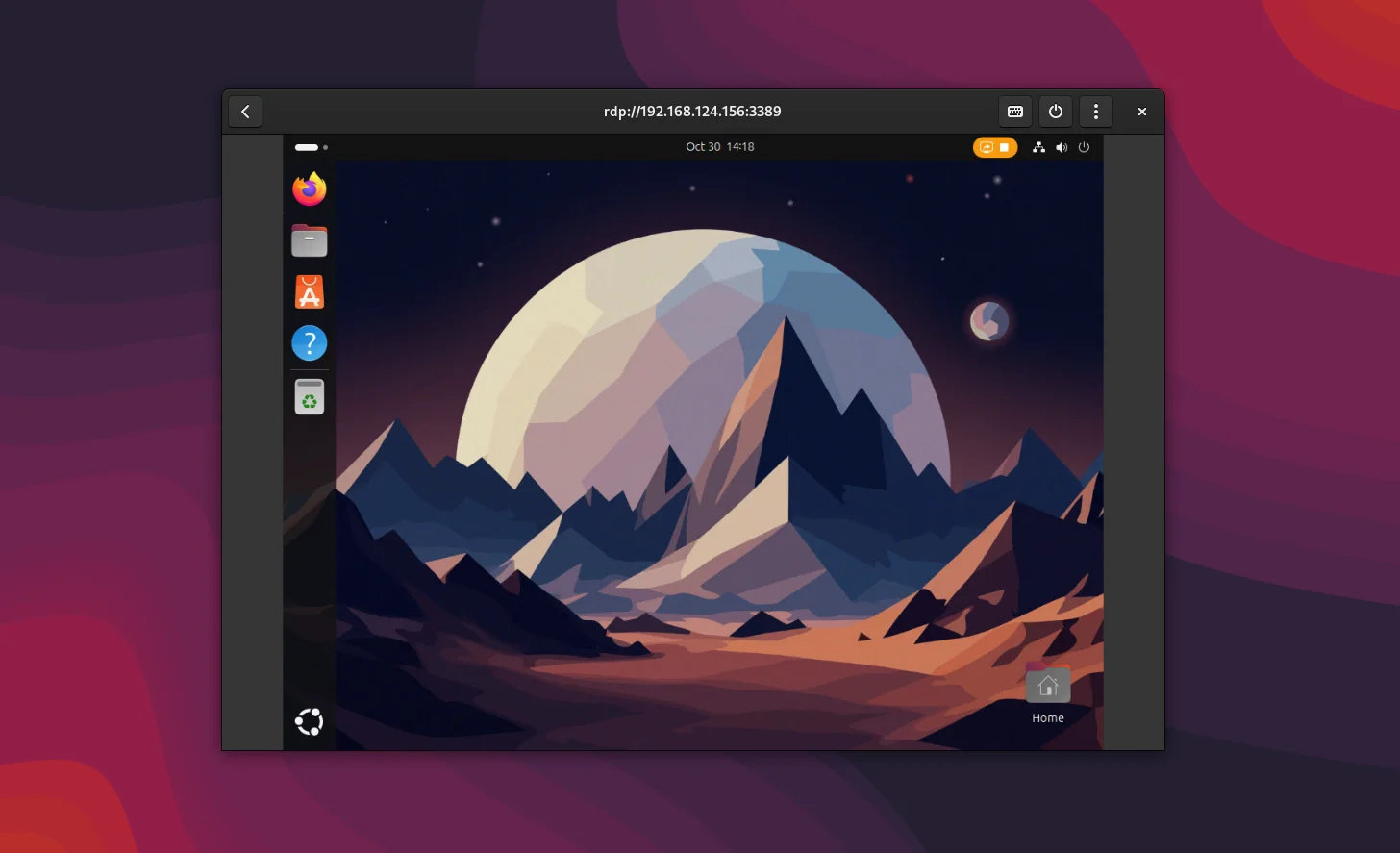Image resolution: width=1400 pixels, height=853 pixels.
Task: Click the volume icon in the remote top bar
Action: 1062,147
